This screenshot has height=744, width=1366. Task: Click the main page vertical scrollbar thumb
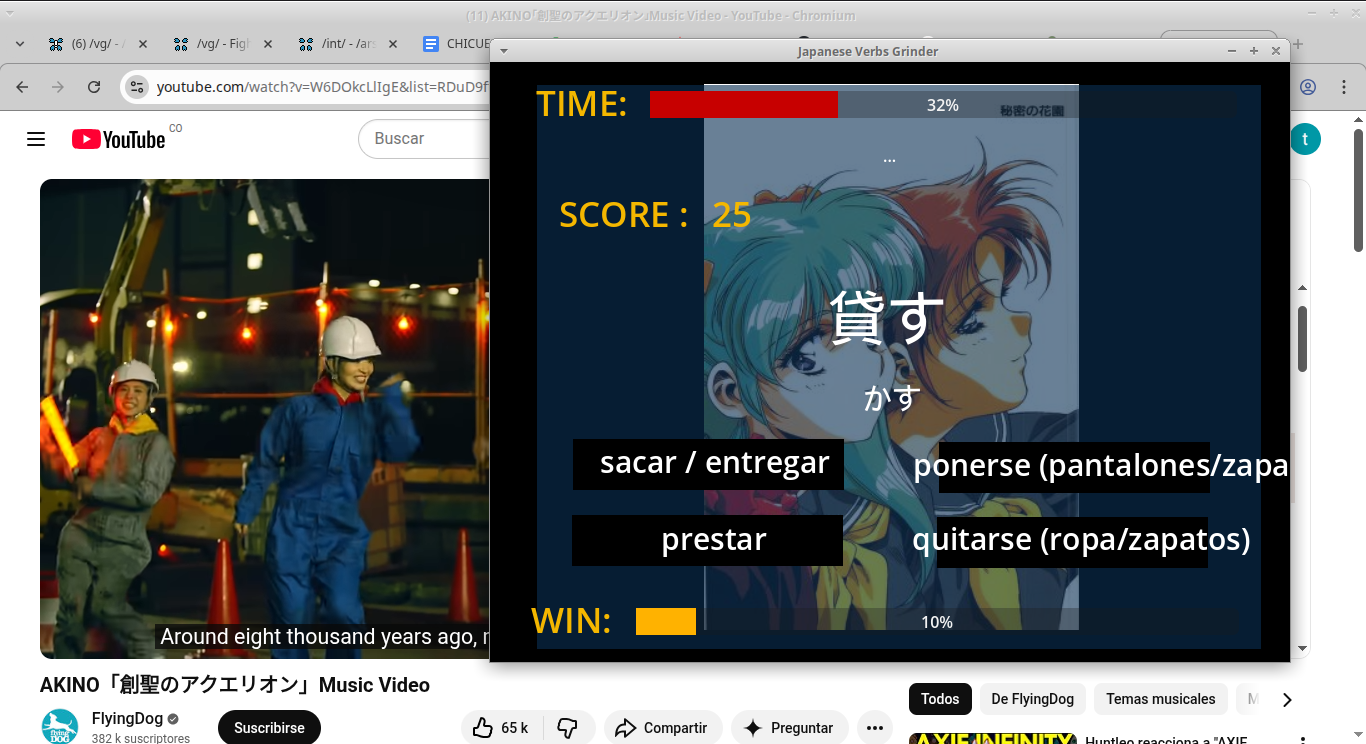pyautogui.click(x=1358, y=191)
